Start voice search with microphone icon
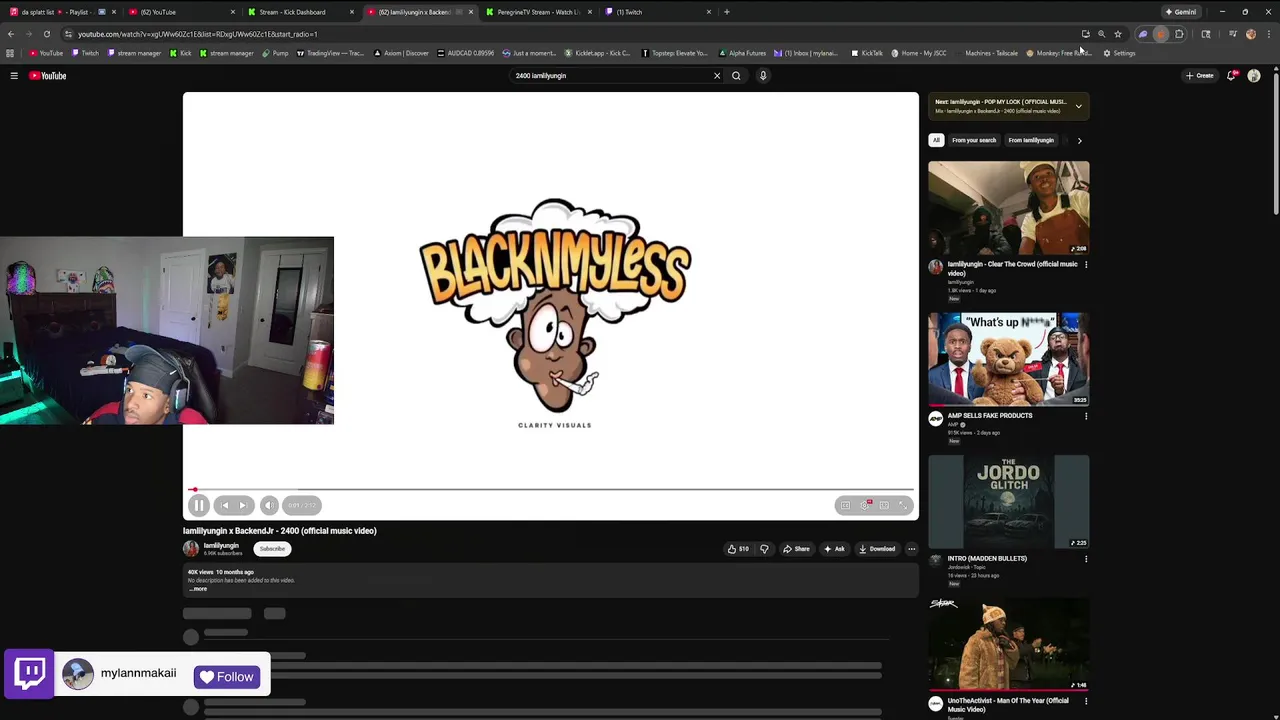This screenshot has width=1280, height=720. [763, 76]
